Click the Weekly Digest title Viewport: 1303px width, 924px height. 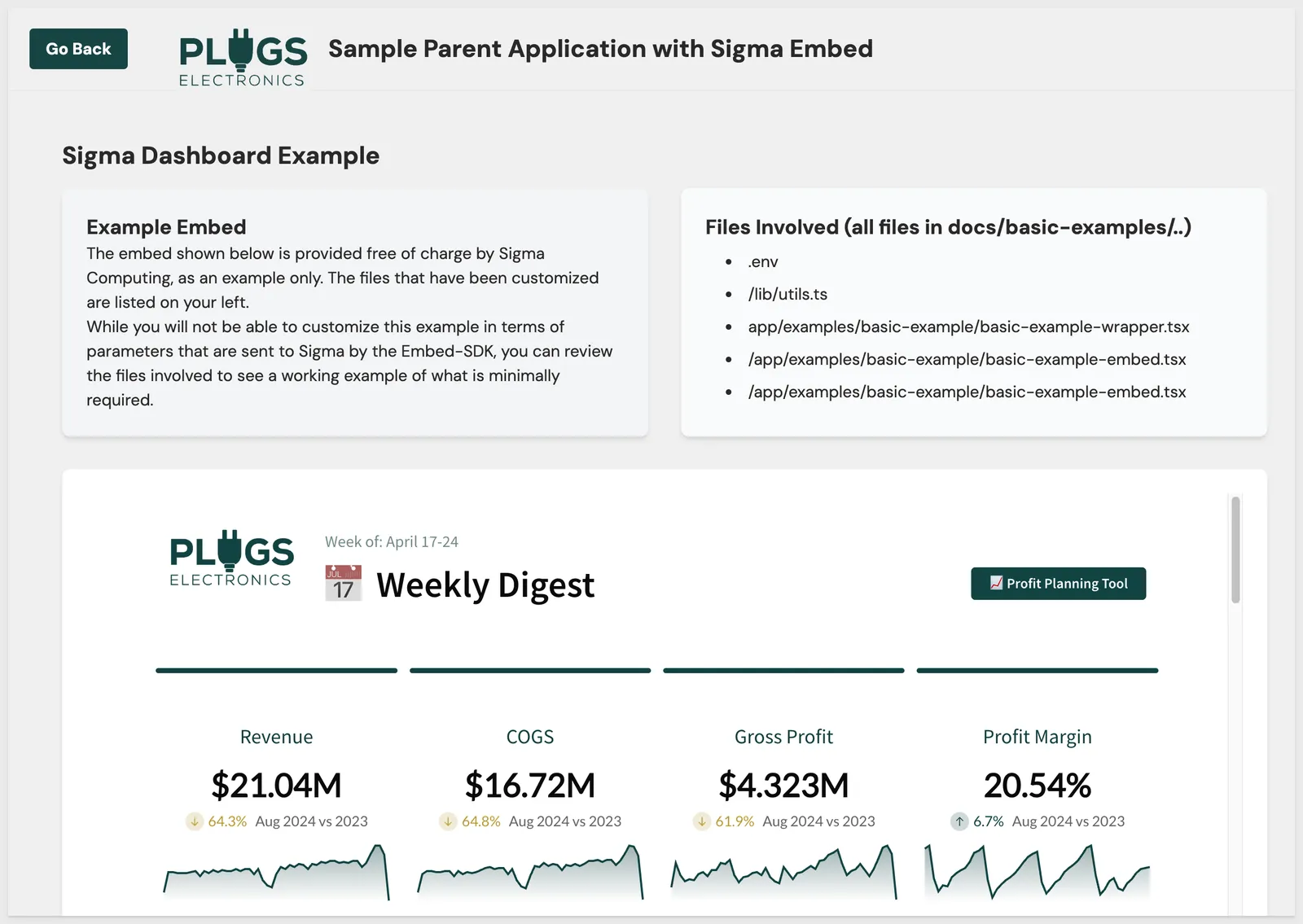[x=485, y=585]
